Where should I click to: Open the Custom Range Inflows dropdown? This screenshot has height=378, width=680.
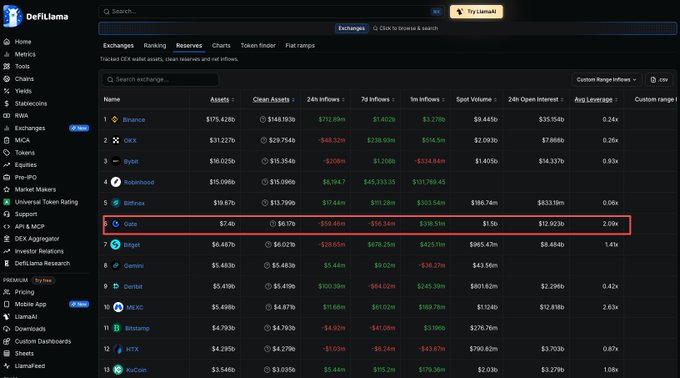pyautogui.click(x=606, y=80)
